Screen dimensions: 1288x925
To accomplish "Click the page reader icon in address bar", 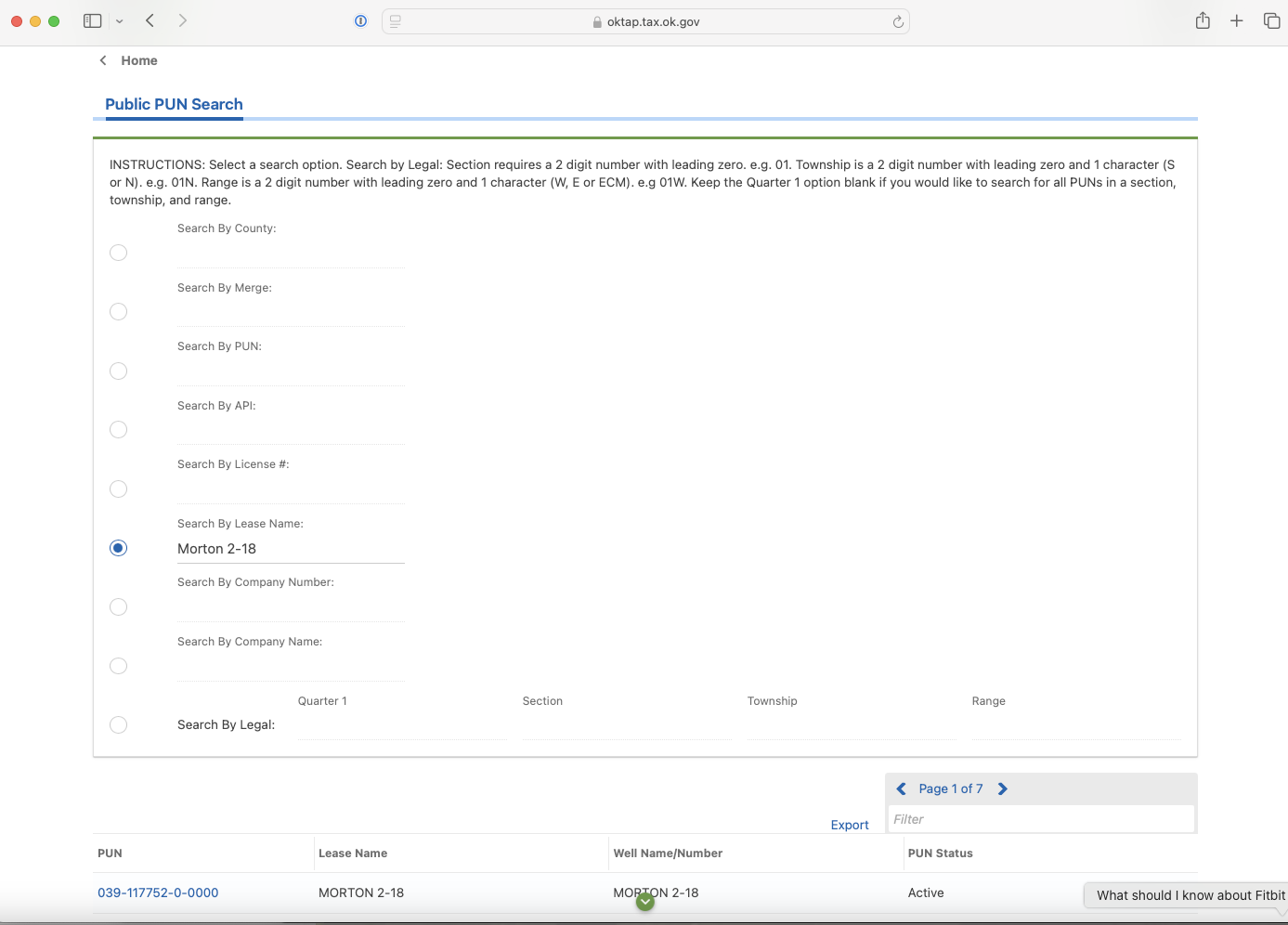I will [396, 21].
